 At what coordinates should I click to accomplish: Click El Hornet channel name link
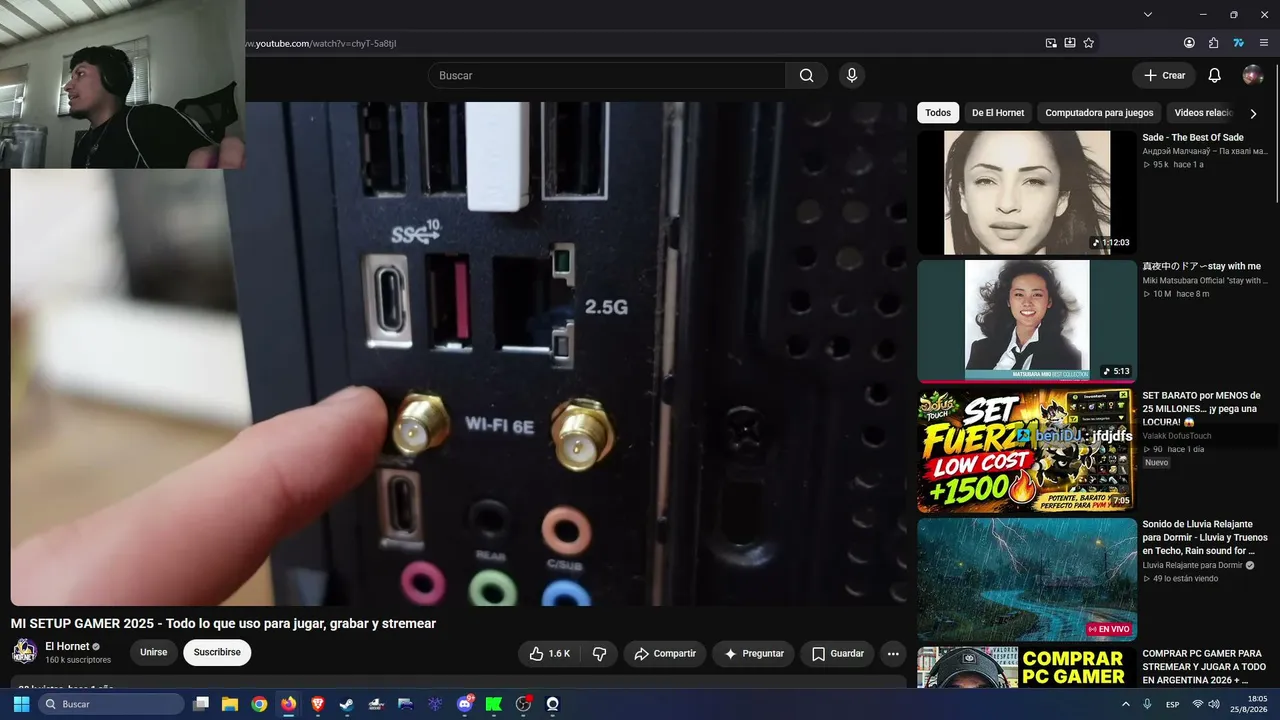point(67,646)
